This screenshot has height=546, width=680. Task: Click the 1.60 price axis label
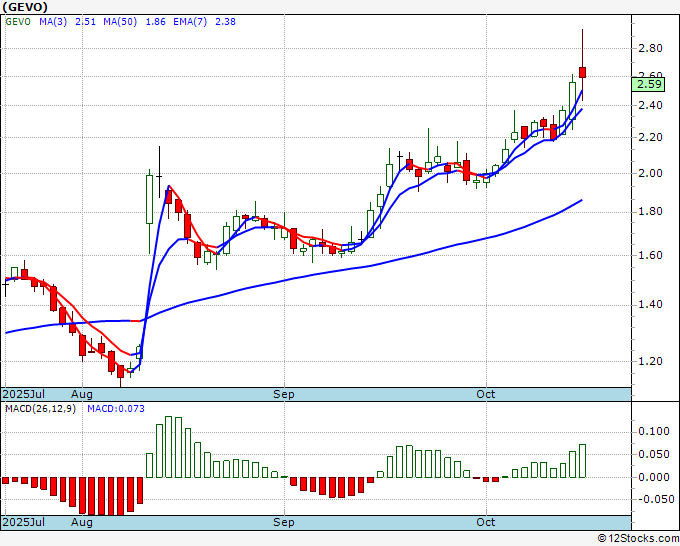[650, 255]
